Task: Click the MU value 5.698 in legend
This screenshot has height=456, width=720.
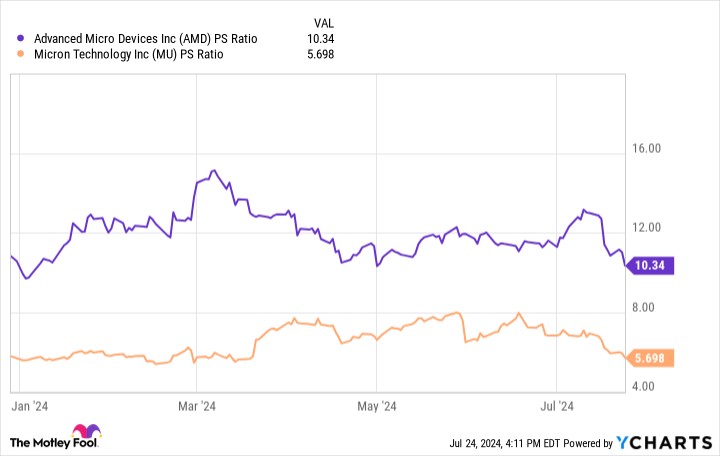Action: pyautogui.click(x=320, y=54)
